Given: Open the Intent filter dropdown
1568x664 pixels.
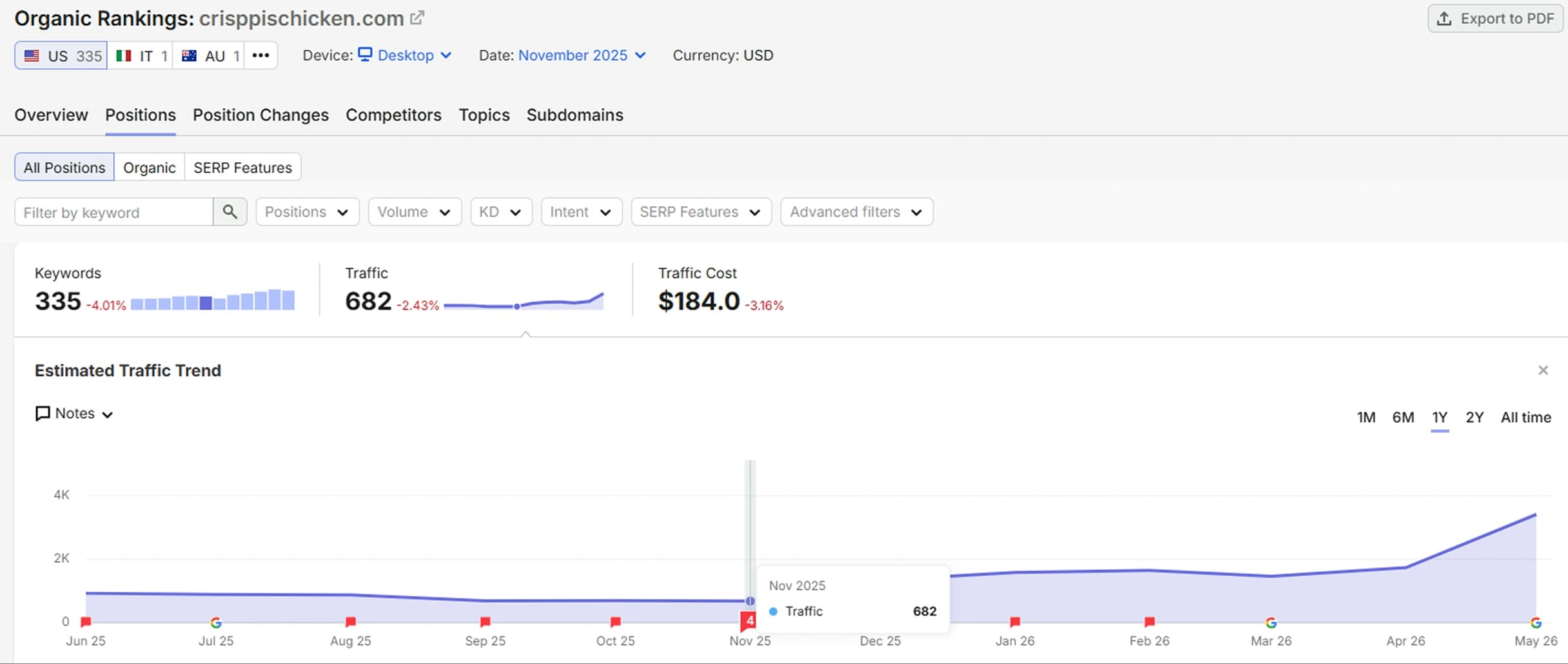Looking at the screenshot, I should (x=582, y=212).
